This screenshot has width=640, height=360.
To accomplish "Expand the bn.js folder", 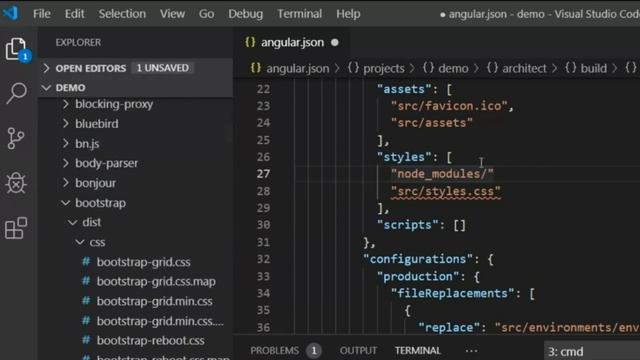I will click(x=66, y=143).
